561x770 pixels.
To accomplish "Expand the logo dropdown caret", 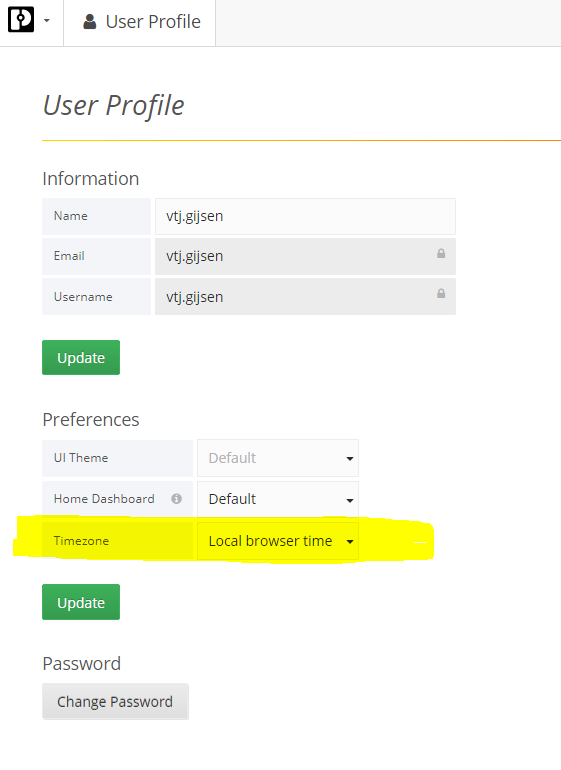I will click(47, 21).
